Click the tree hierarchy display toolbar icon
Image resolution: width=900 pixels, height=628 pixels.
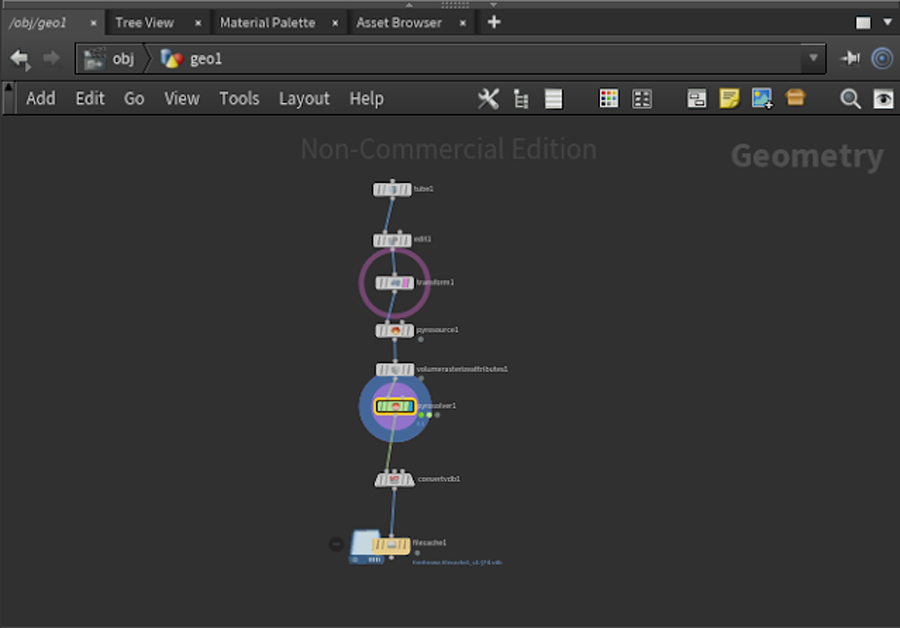coord(520,99)
